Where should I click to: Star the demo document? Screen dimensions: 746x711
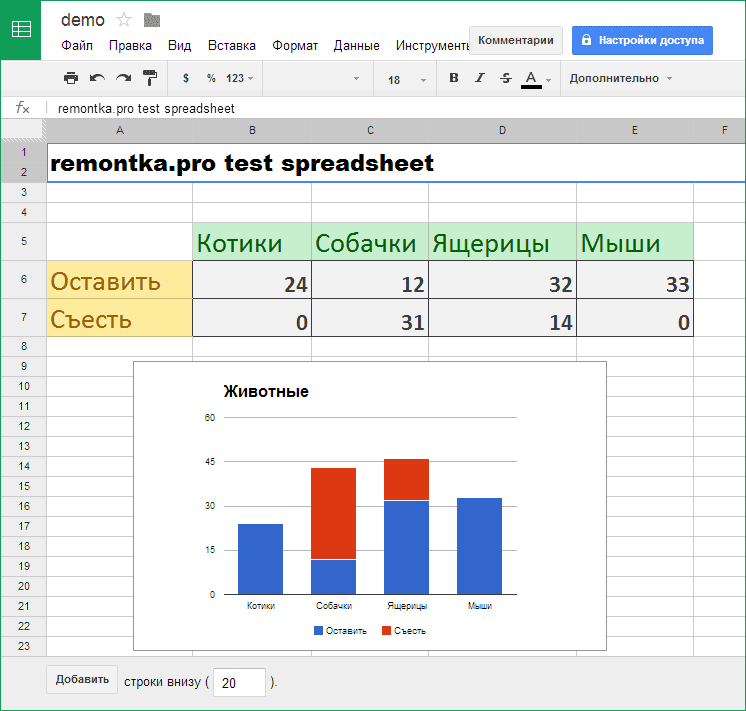tap(124, 20)
